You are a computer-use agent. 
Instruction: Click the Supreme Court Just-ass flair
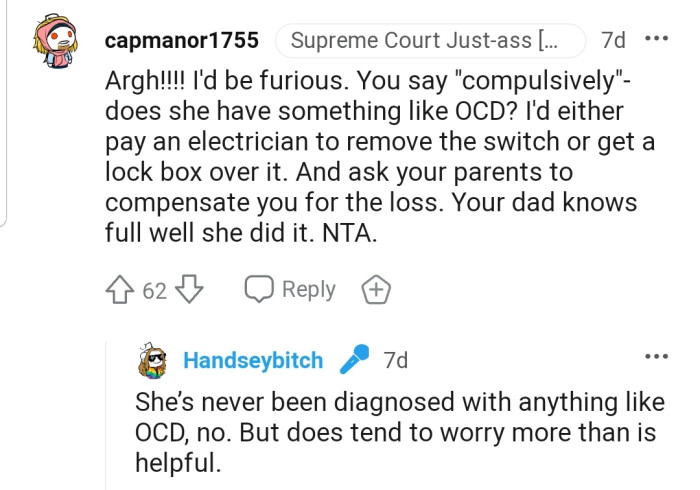[426, 42]
